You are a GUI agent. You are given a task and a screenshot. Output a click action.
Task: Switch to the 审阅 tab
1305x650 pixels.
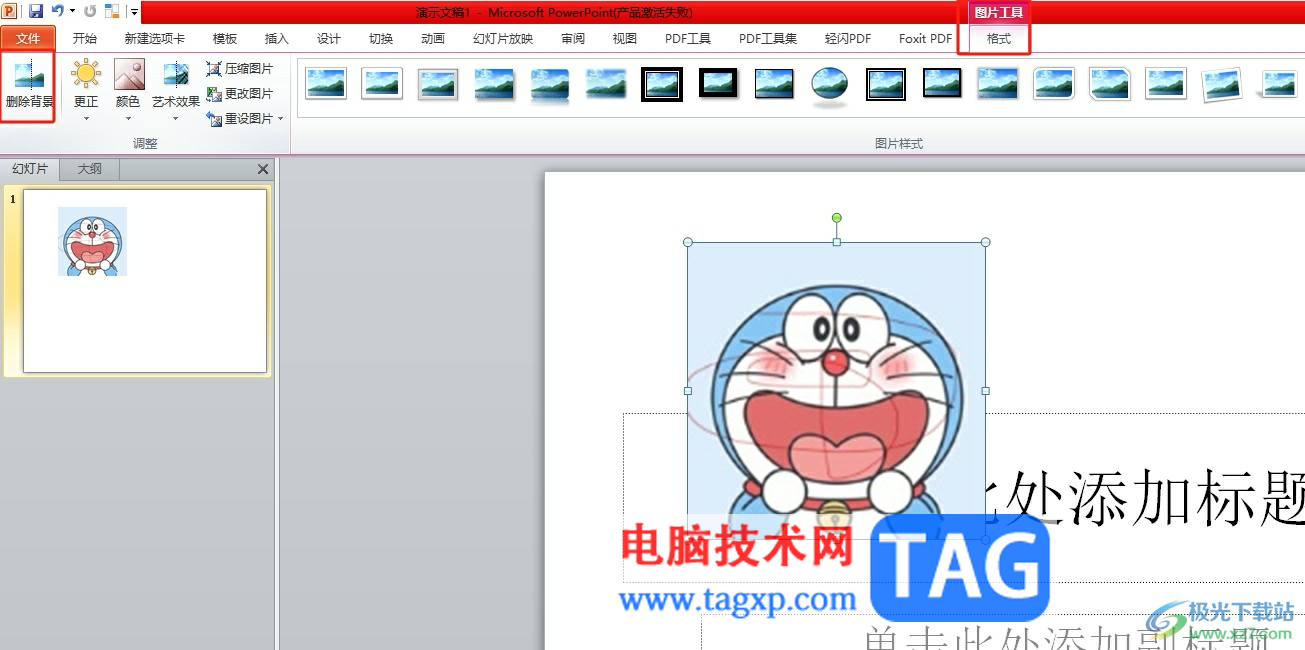(573, 39)
